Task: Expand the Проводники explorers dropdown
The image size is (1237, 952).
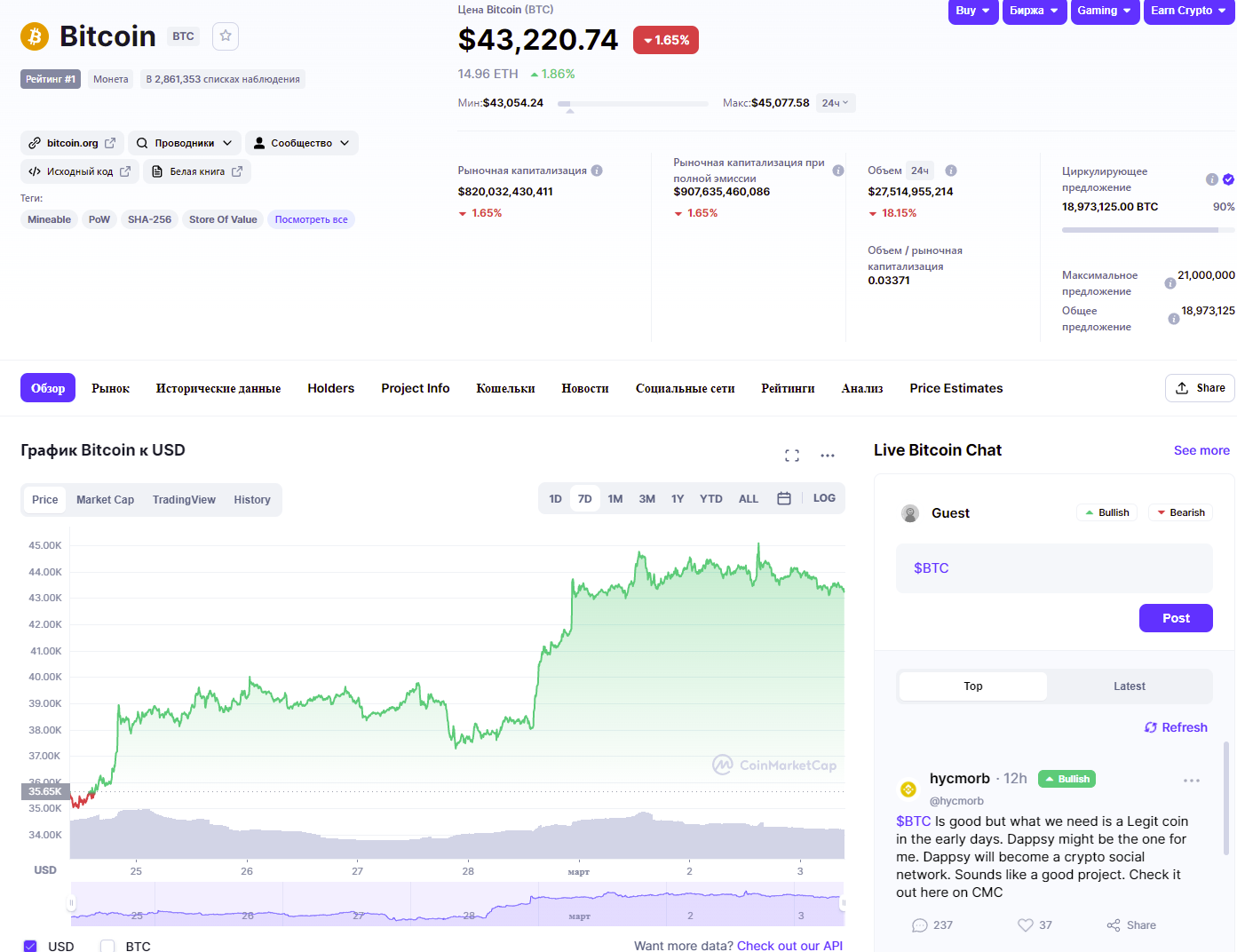Action: tap(185, 143)
